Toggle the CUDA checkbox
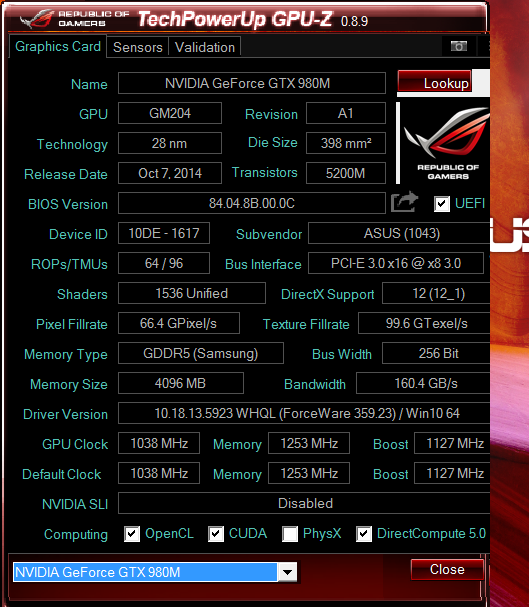This screenshot has width=529, height=607. [x=216, y=534]
